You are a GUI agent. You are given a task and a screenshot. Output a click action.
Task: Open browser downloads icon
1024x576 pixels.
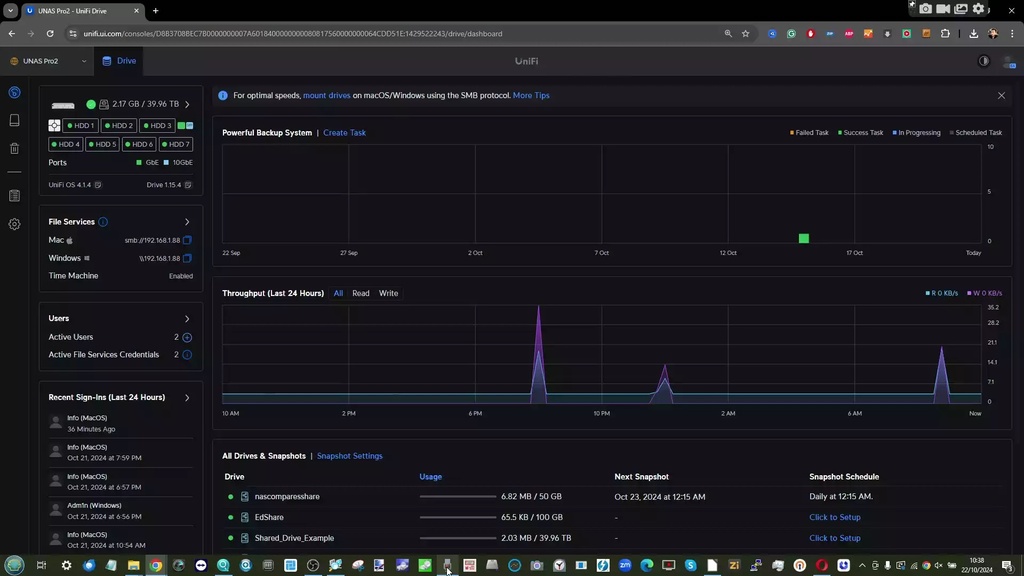tap(973, 33)
